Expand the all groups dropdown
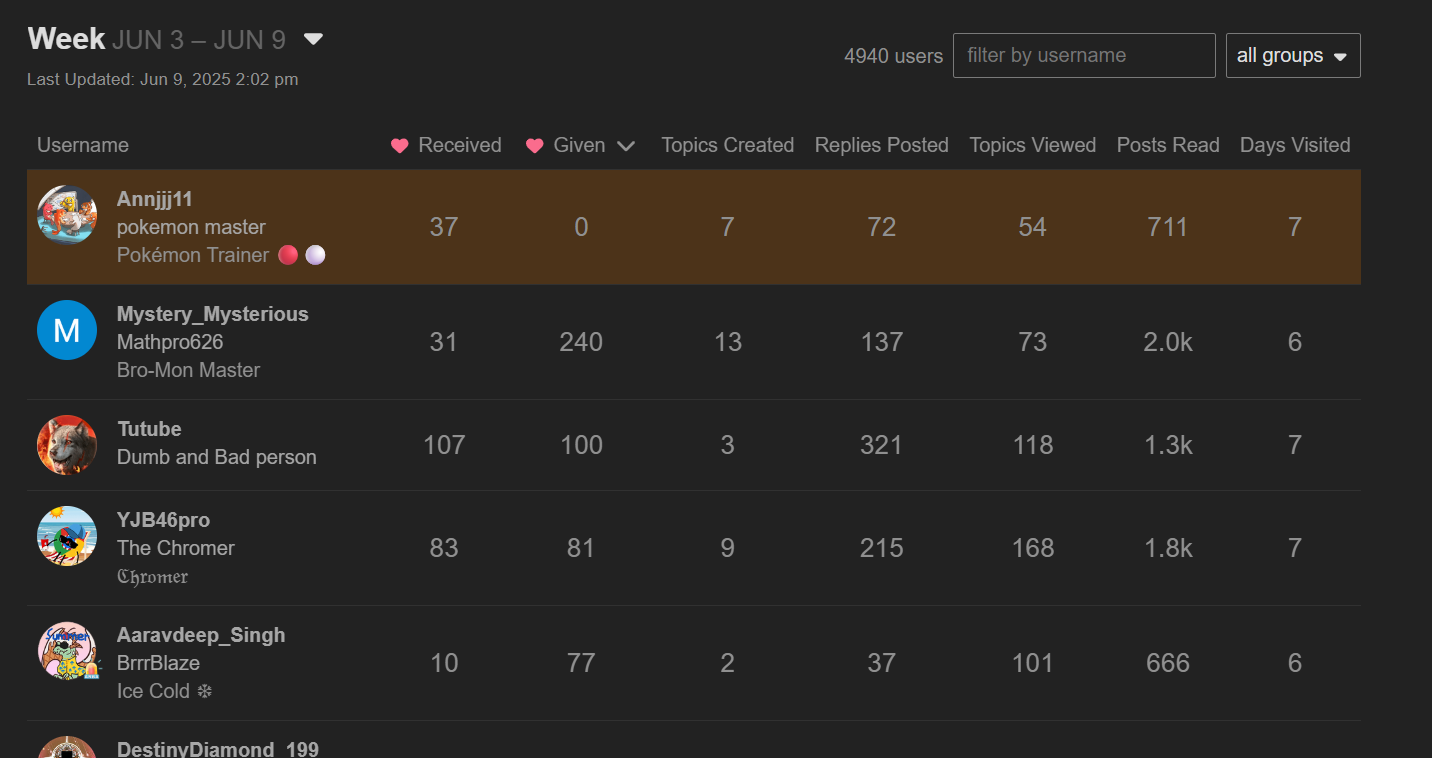Screen dimensions: 1432x758 point(1293,56)
